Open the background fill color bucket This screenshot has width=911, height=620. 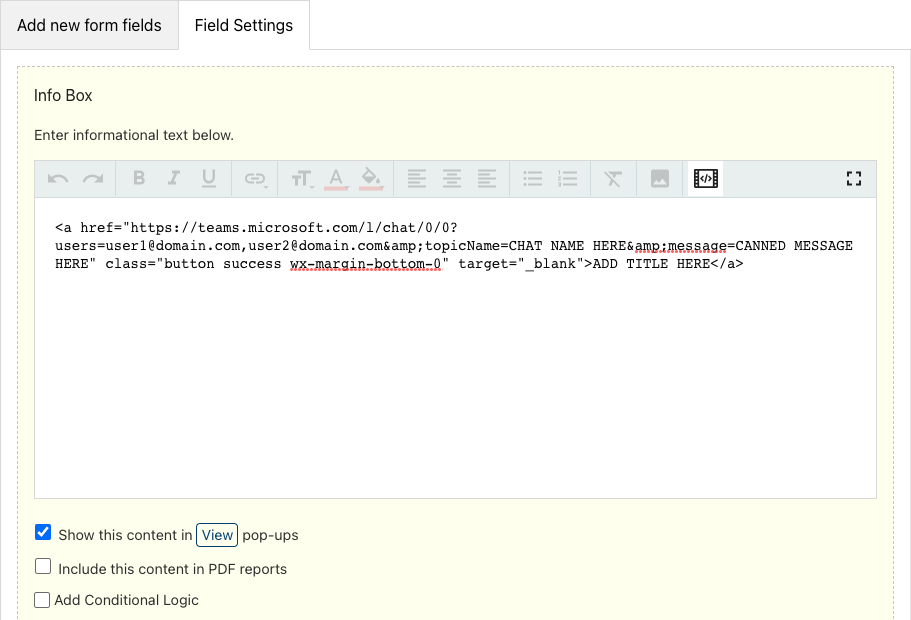point(371,178)
